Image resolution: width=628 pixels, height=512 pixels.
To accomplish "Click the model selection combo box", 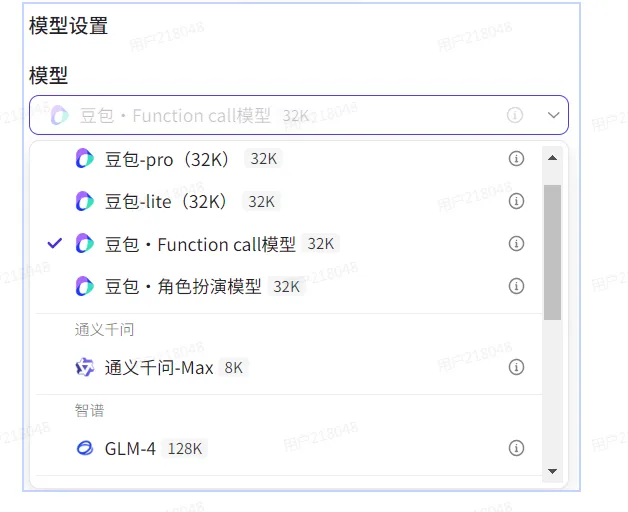I will point(299,115).
